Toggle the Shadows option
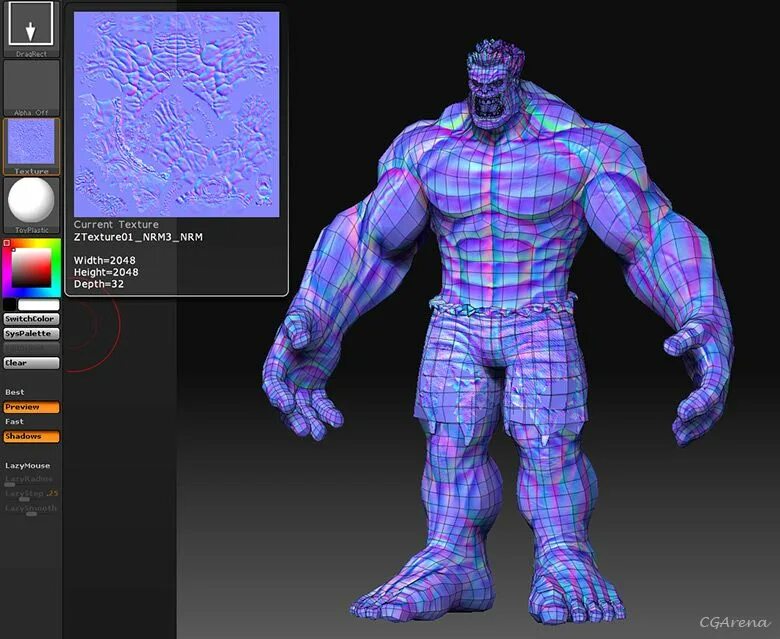 pos(31,437)
